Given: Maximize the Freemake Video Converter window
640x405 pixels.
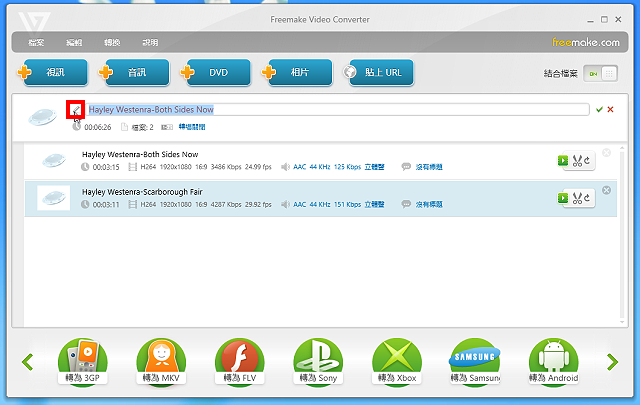Looking at the screenshot, I should (604, 20).
